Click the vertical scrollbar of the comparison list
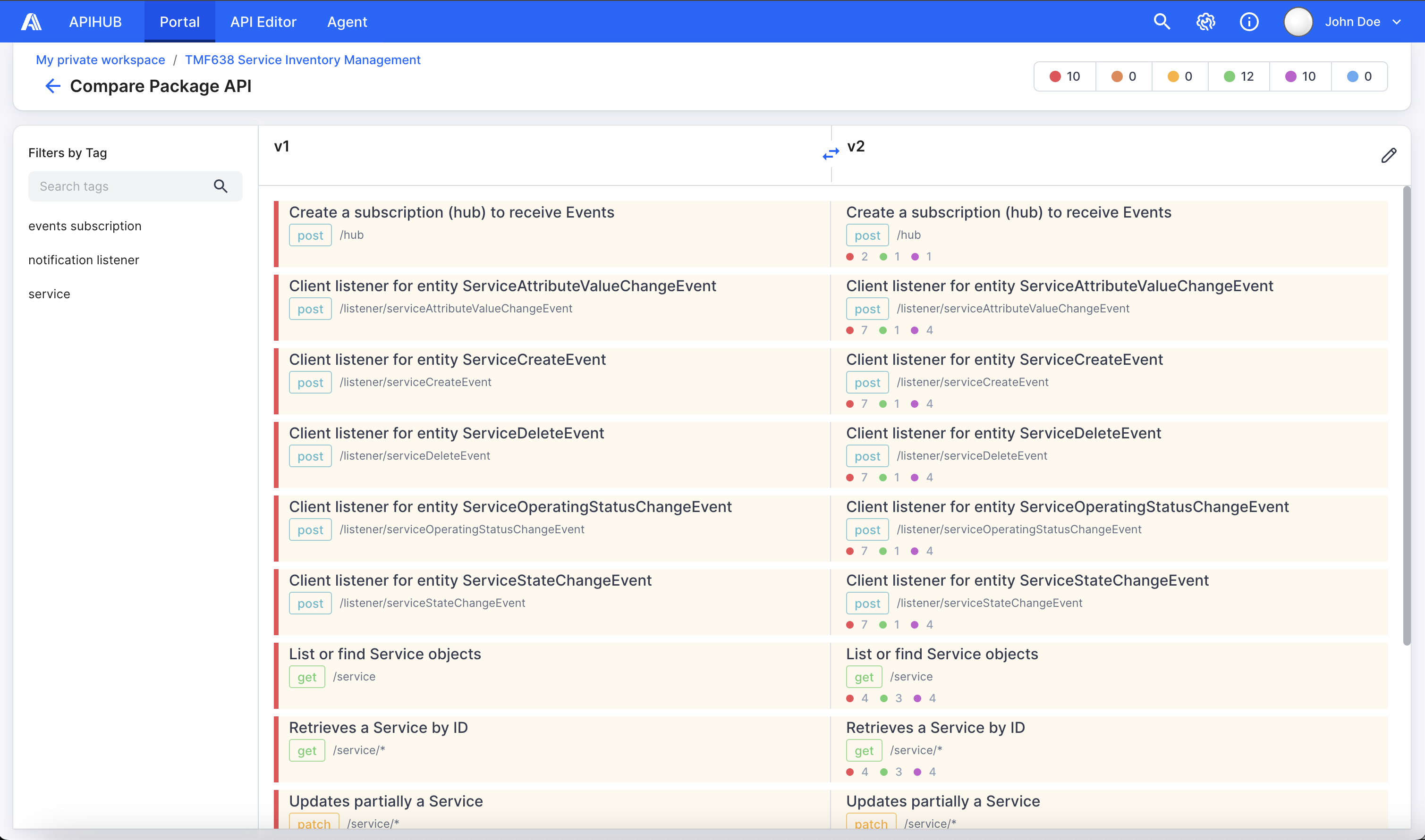The image size is (1425, 840). click(1406, 416)
